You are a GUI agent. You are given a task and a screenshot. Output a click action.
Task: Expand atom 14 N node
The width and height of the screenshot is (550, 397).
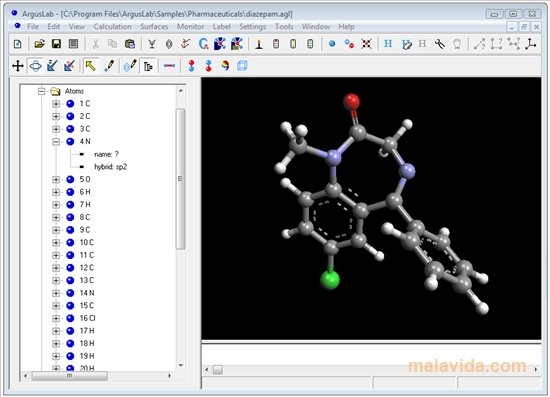click(x=56, y=293)
